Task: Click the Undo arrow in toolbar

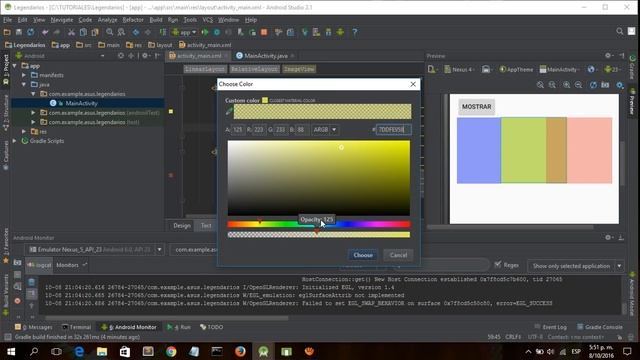Action: pyautogui.click(x=45, y=32)
